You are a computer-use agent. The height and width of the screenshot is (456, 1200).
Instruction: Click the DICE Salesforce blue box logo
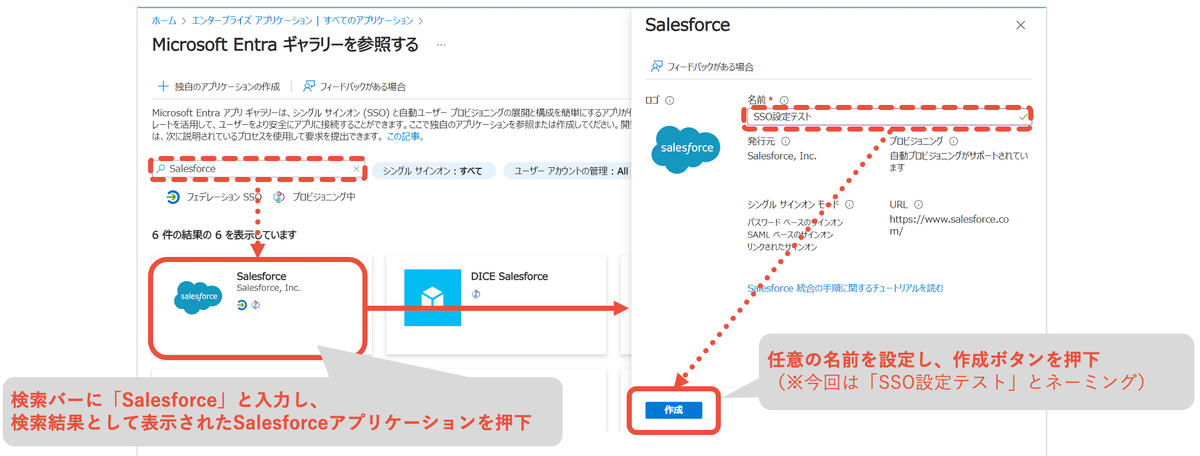click(x=432, y=297)
